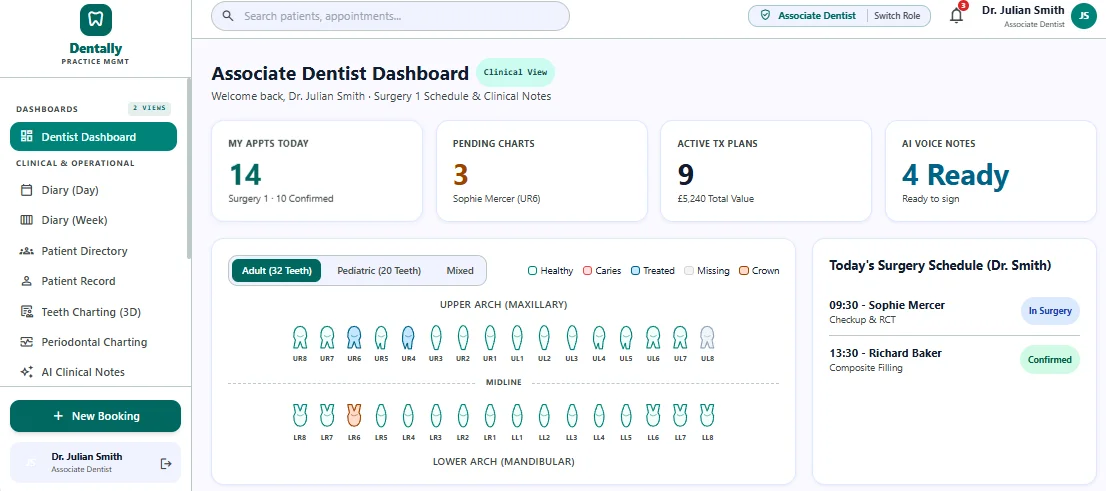Screen dimensions: 1106x491
Task: Switch chart to Pediatric (20 Teeth)
Action: click(x=379, y=270)
